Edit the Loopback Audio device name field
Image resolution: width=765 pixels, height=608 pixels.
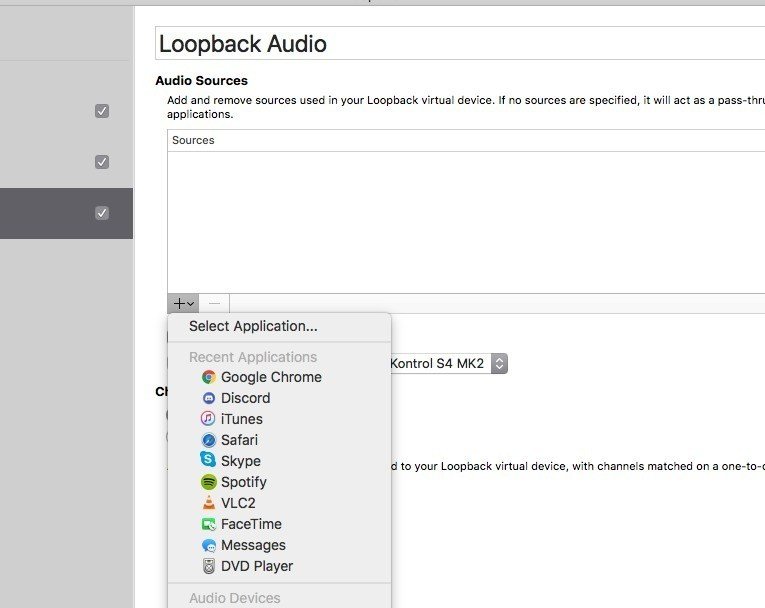click(x=460, y=43)
